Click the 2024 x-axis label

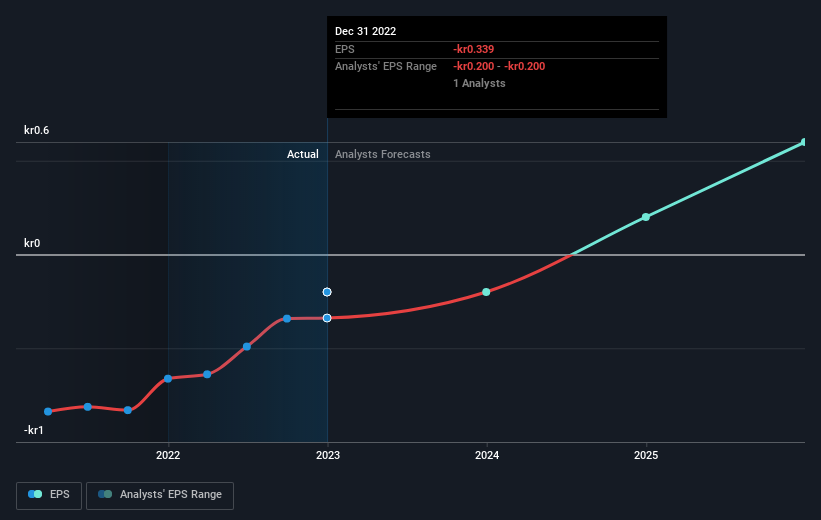pos(487,455)
